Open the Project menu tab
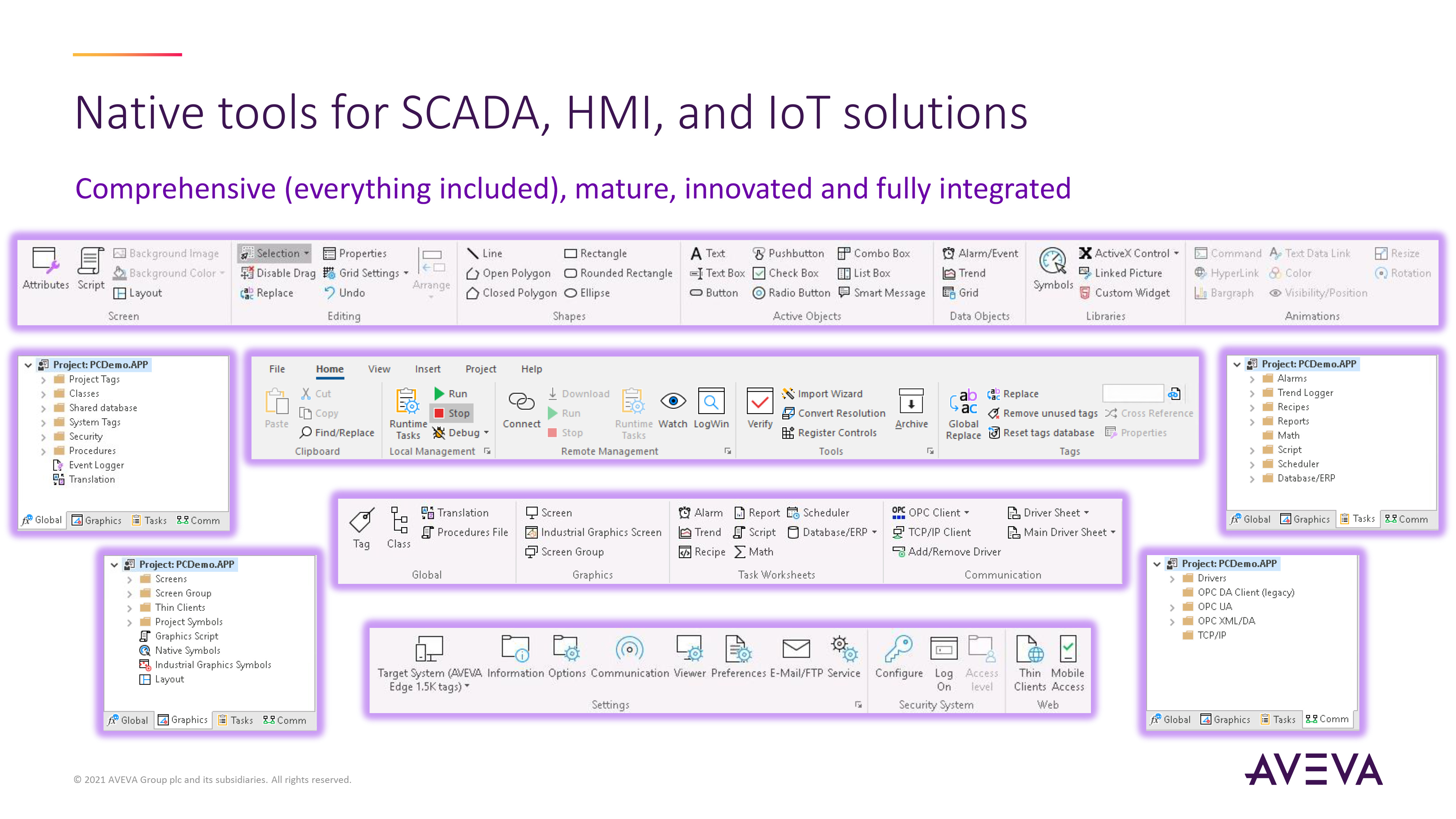Viewport: 1456px width, 819px height. (x=480, y=369)
